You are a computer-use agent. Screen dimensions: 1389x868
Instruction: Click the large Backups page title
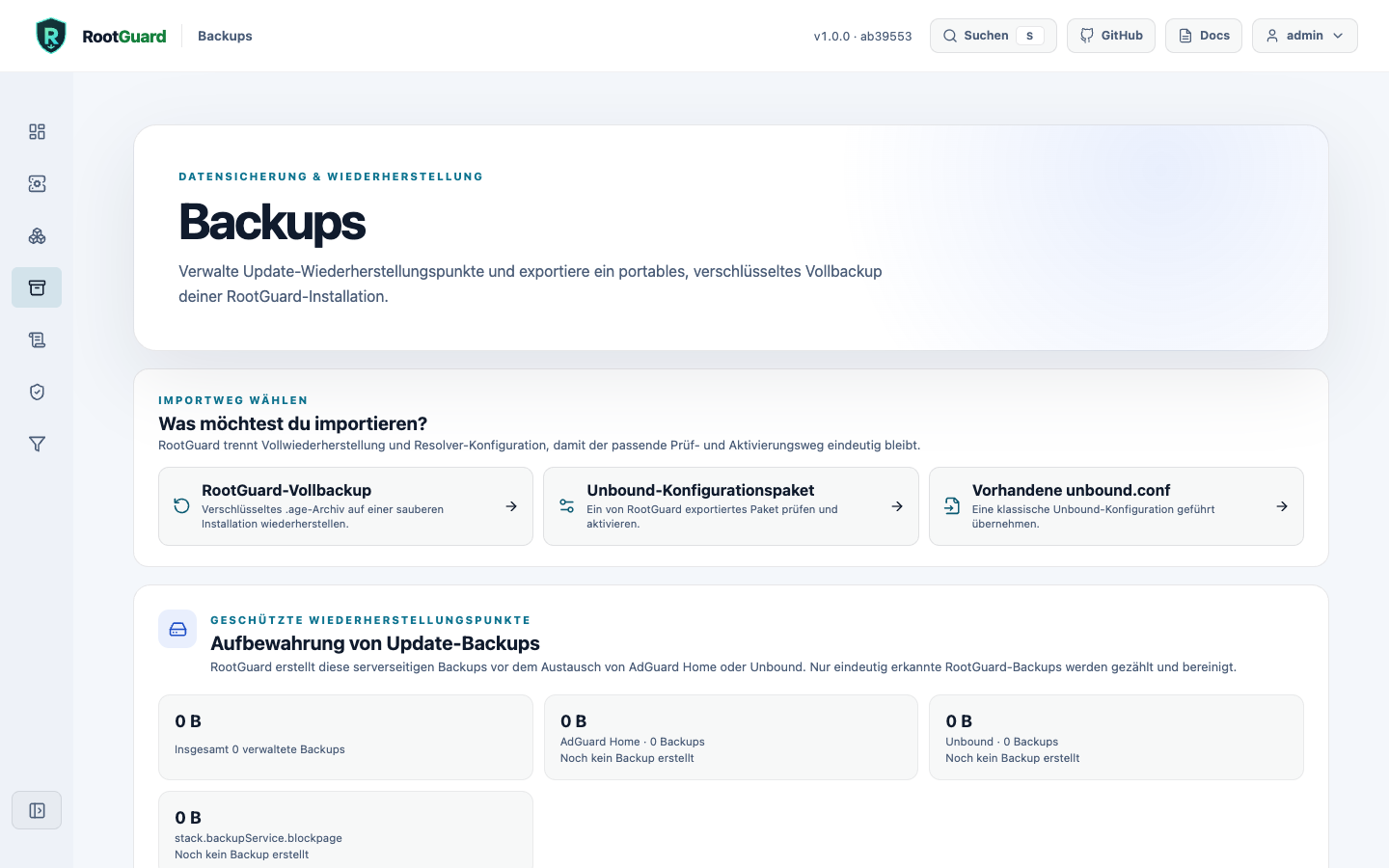click(272, 222)
